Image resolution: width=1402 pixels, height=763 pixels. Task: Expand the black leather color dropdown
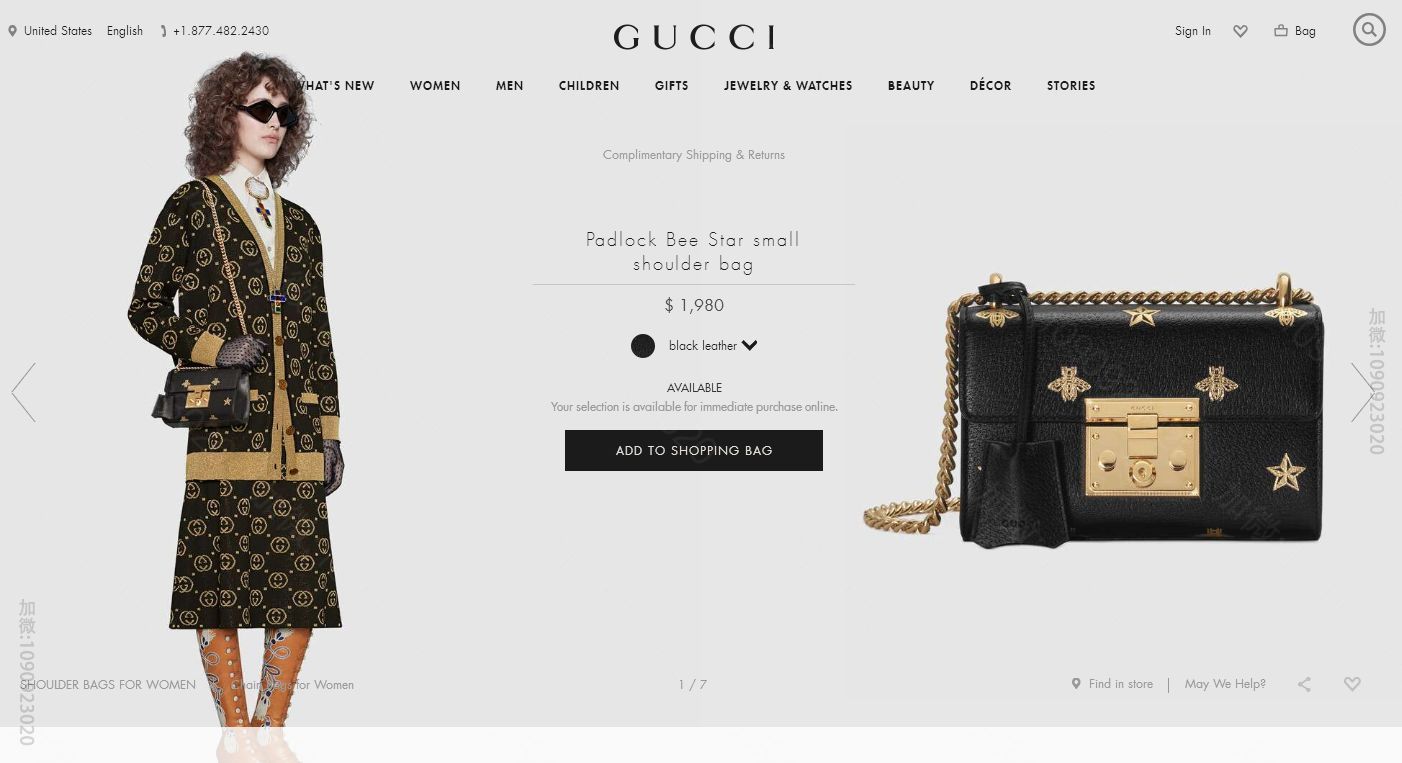[x=713, y=346]
